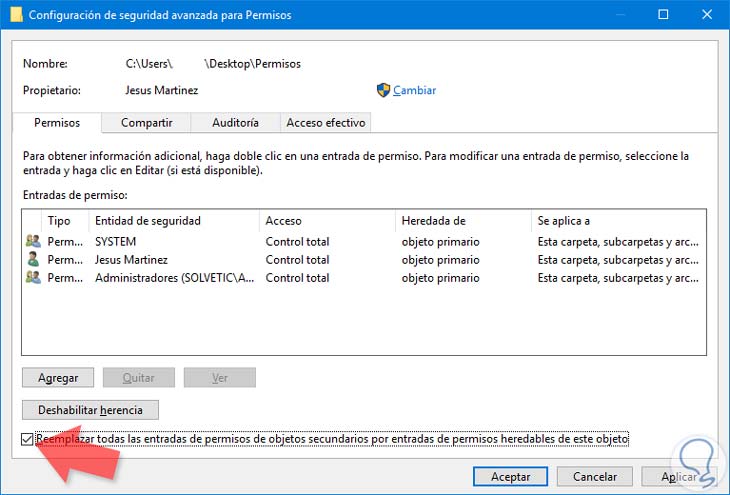
Task: Switch to the Compartir tab
Action: pos(146,123)
